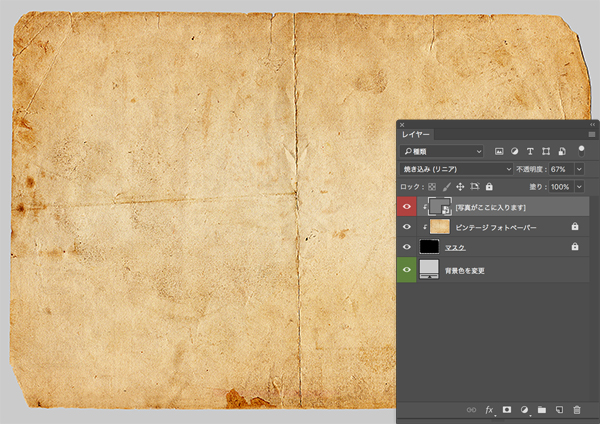
Task: Hide the 写真がここに入ります layer
Action: (x=407, y=207)
